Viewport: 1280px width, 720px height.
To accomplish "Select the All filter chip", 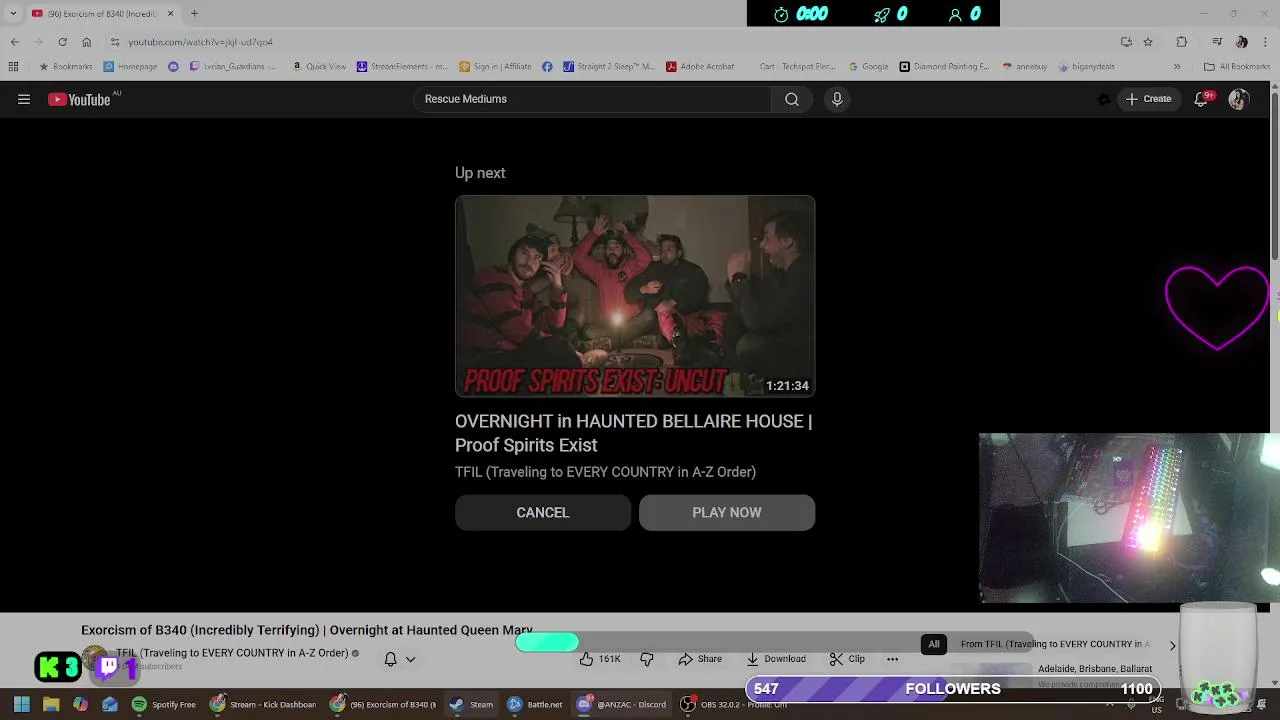I will (x=934, y=644).
